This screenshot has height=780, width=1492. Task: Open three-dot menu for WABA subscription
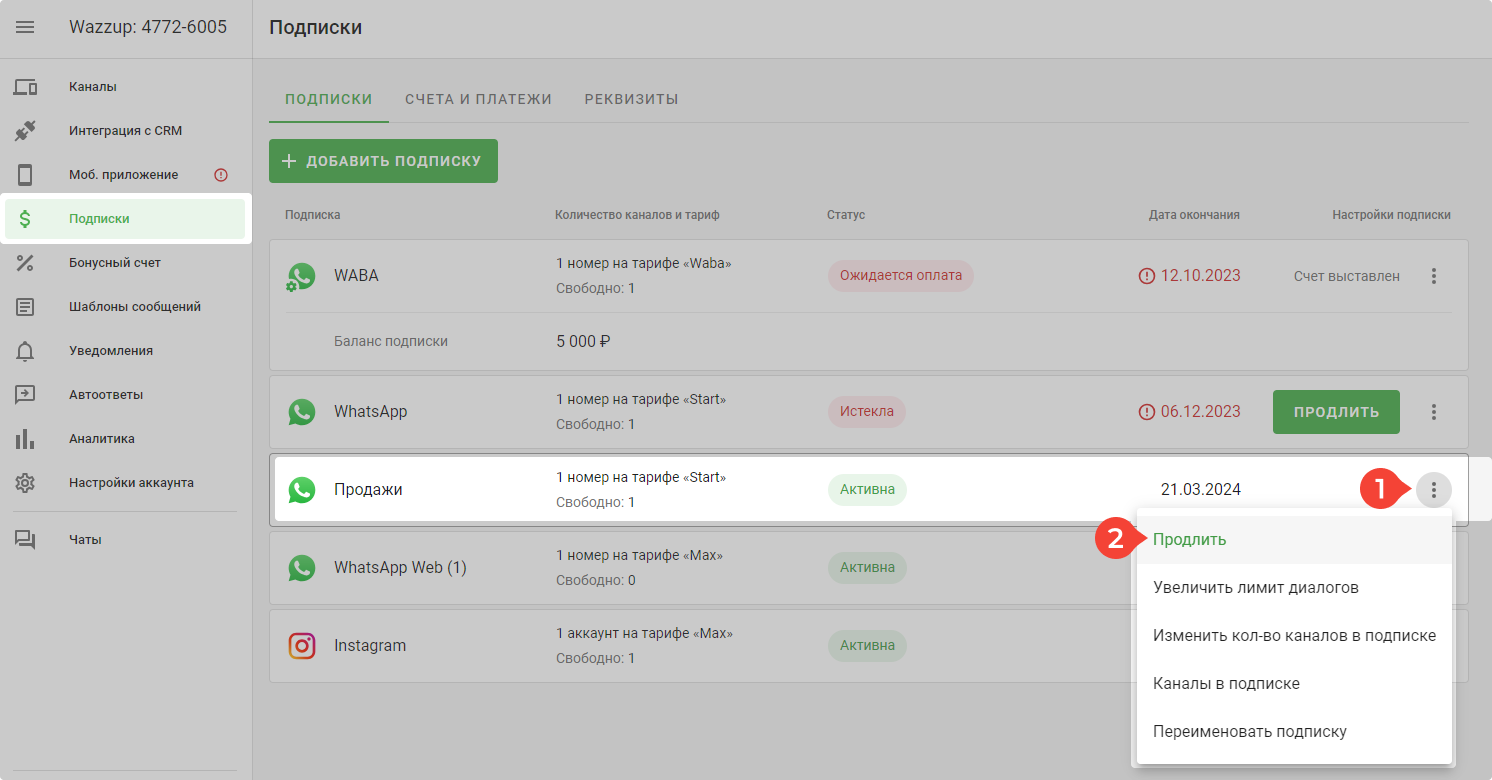(x=1433, y=276)
